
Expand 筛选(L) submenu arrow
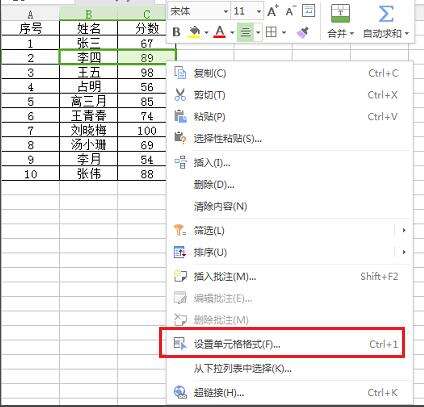pyautogui.click(x=404, y=230)
